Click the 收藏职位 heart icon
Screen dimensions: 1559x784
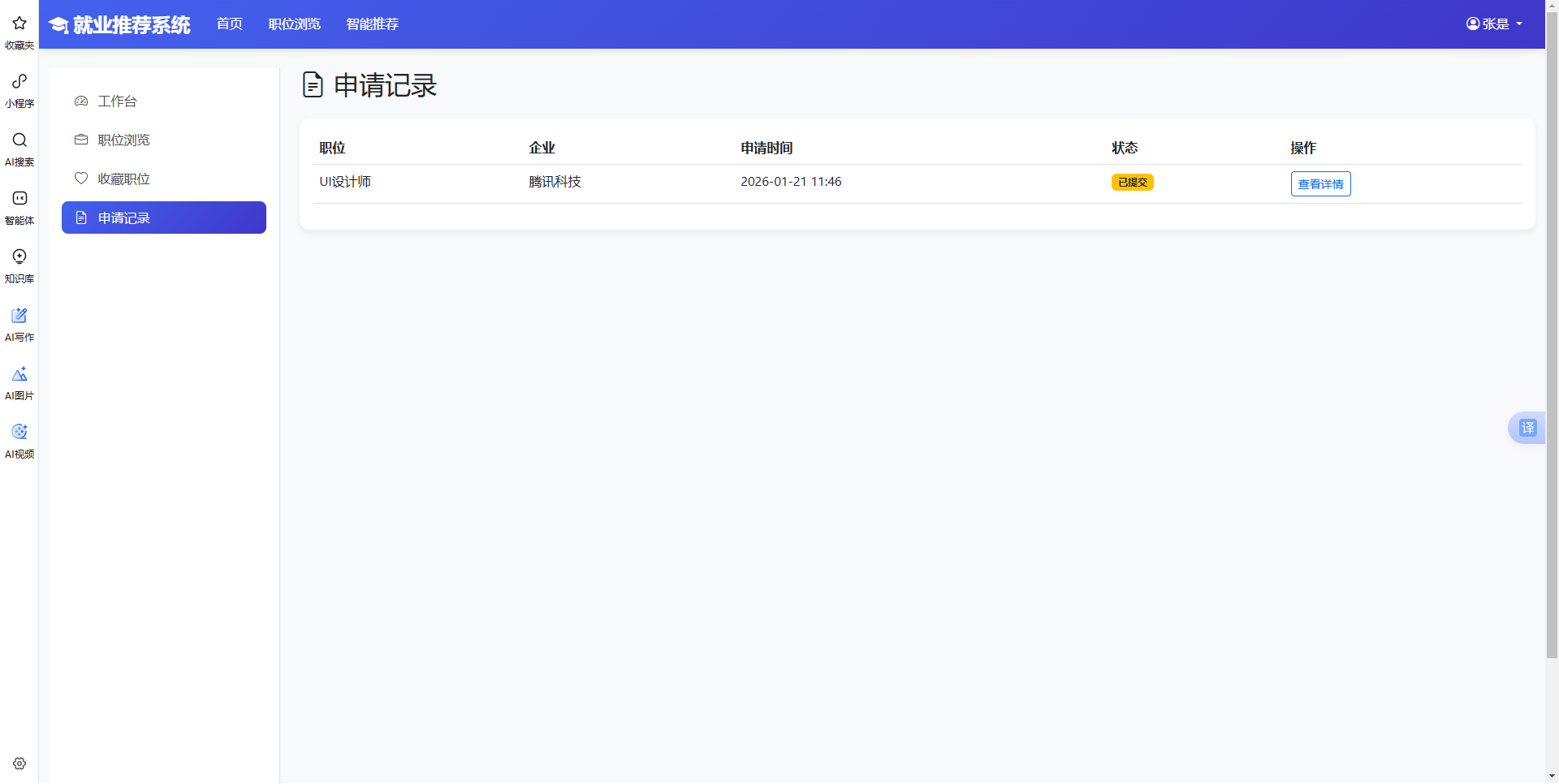coord(81,179)
